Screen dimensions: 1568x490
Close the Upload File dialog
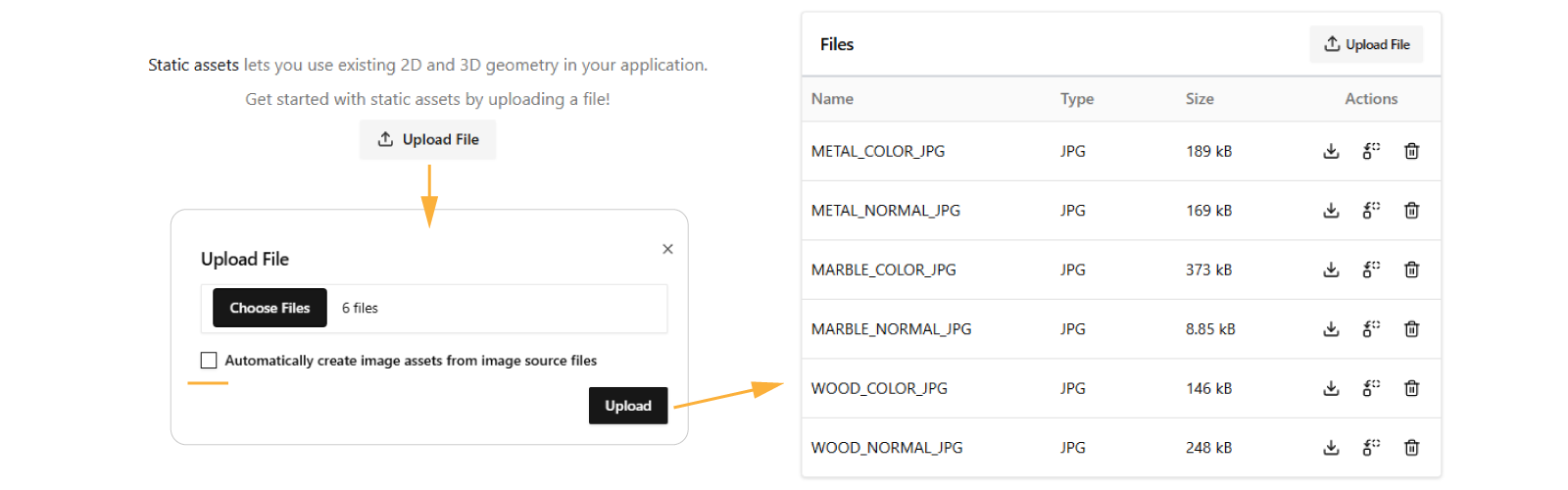point(667,249)
